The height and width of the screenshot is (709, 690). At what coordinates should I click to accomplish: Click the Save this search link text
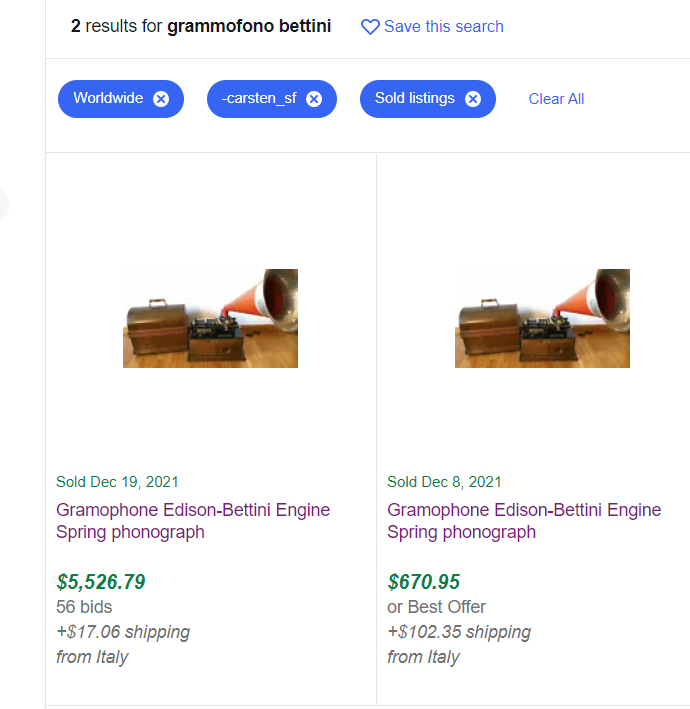tap(443, 27)
